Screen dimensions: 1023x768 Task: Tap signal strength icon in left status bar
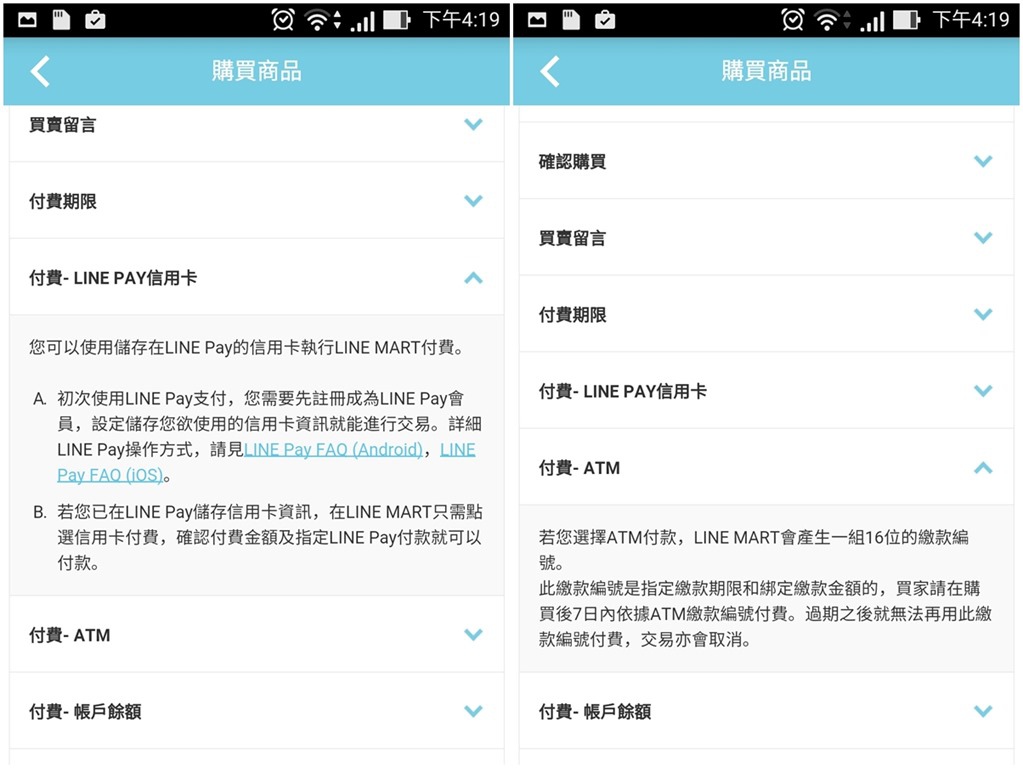pyautogui.click(x=363, y=21)
